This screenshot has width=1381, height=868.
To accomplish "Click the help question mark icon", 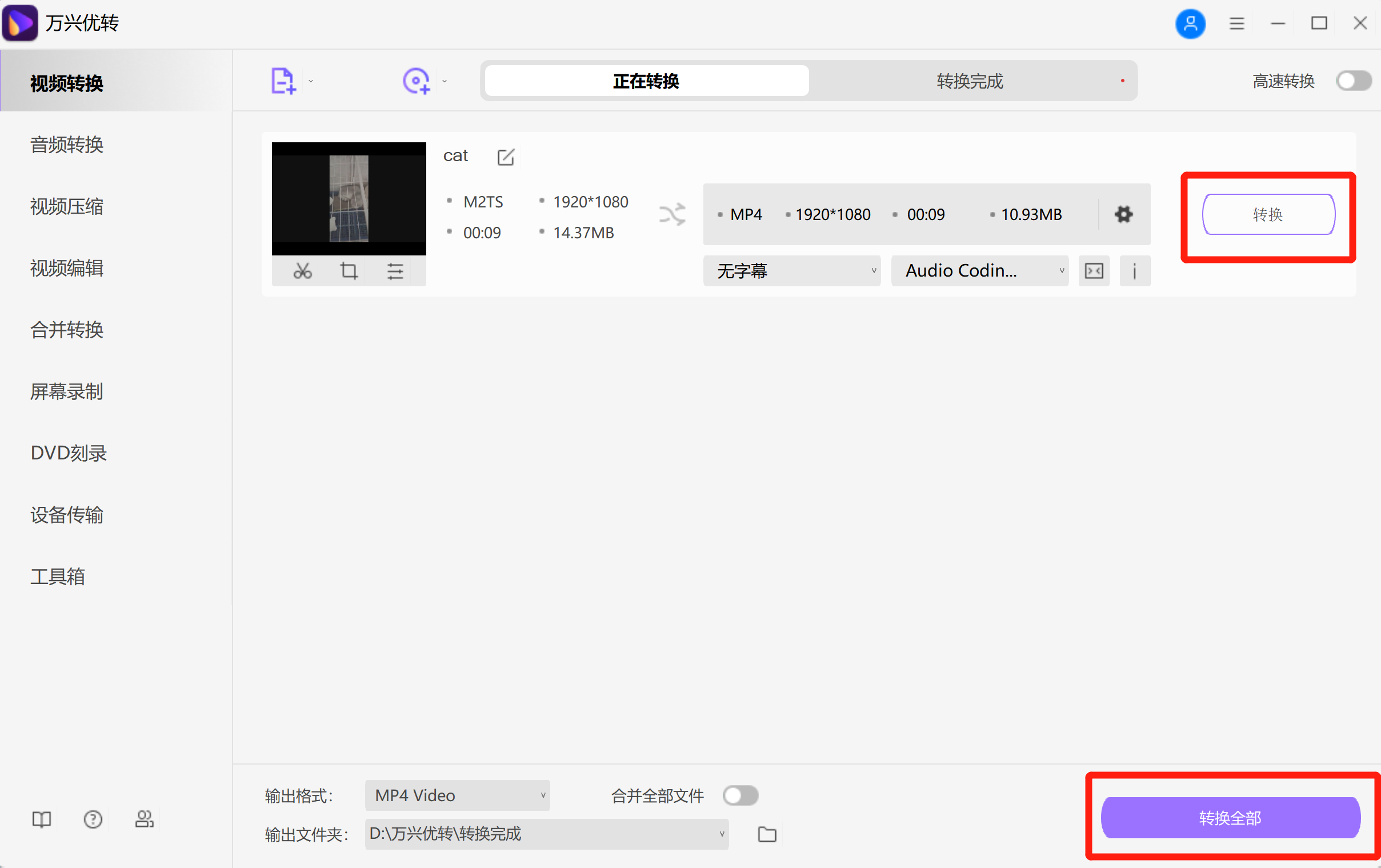I will tap(93, 819).
